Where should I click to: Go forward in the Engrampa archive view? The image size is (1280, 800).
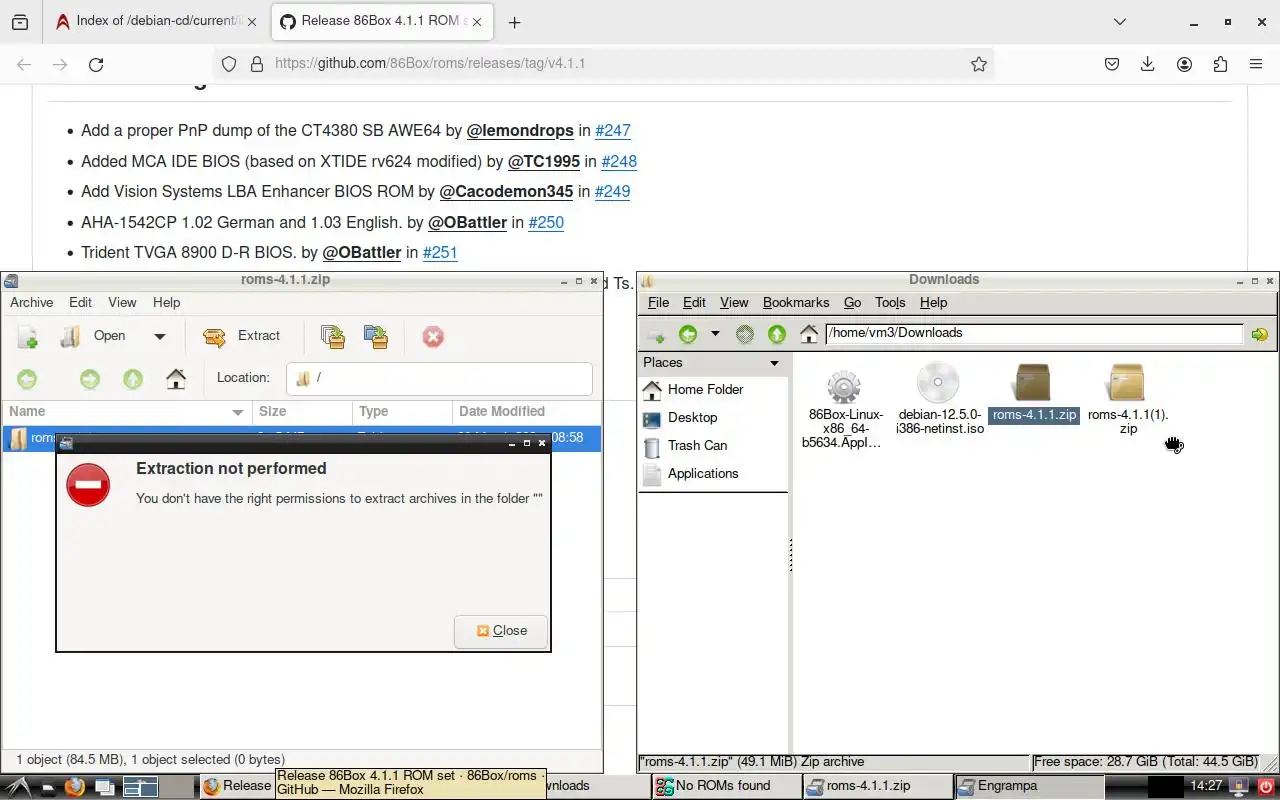click(x=90, y=379)
